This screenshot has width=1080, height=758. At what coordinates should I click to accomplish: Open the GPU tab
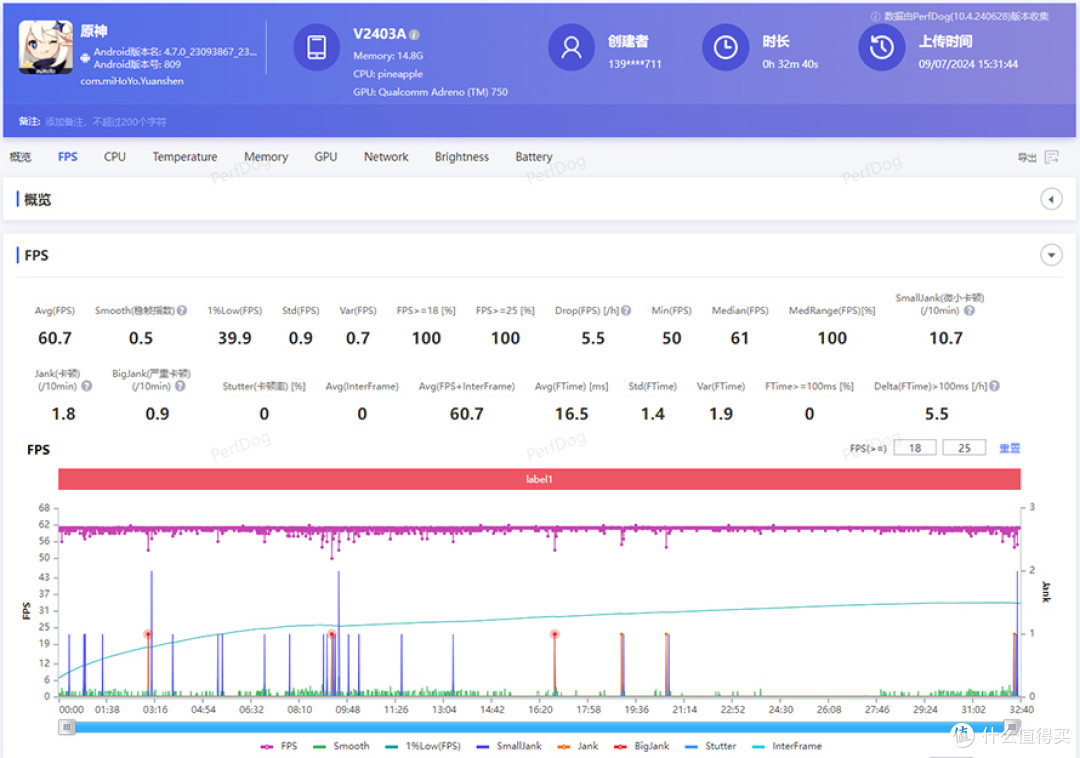(x=326, y=157)
